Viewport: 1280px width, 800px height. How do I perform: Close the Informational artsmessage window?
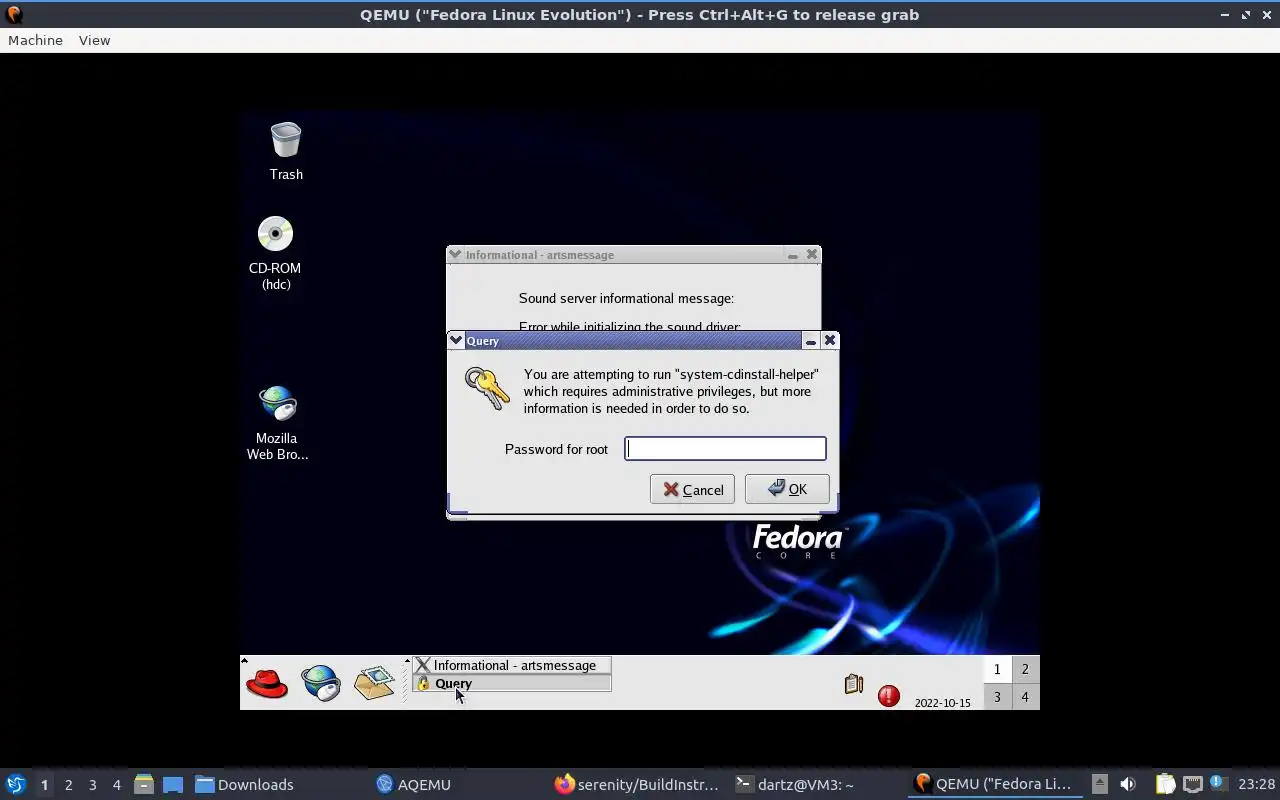pos(812,255)
